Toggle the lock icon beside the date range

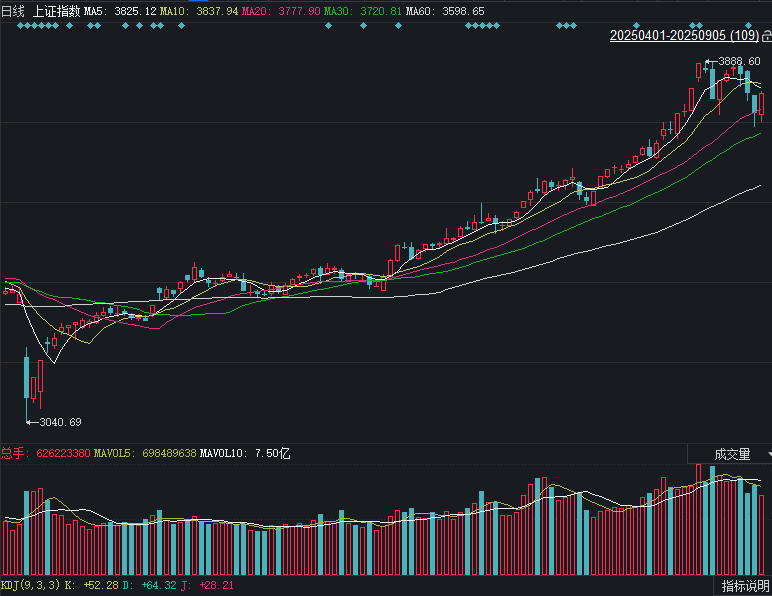tap(767, 36)
